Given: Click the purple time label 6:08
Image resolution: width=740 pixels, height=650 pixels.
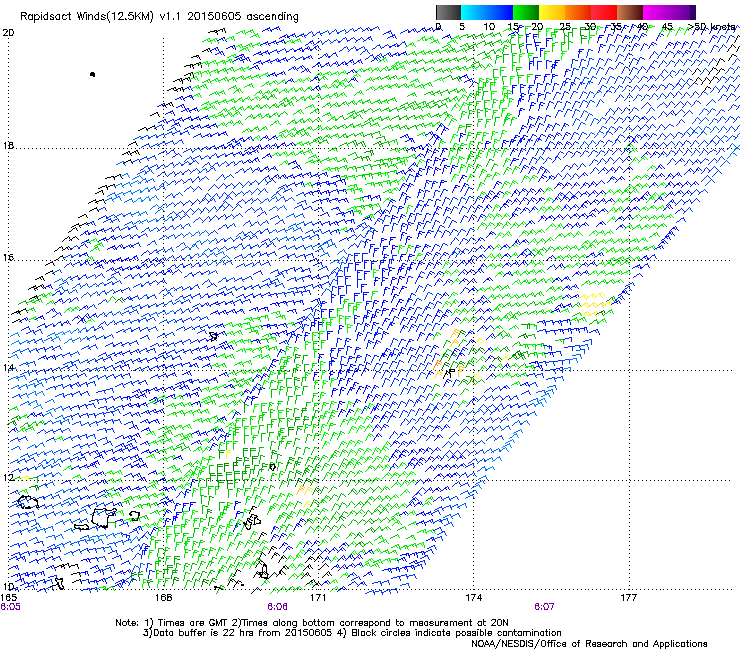Looking at the screenshot, I should 277,607.
